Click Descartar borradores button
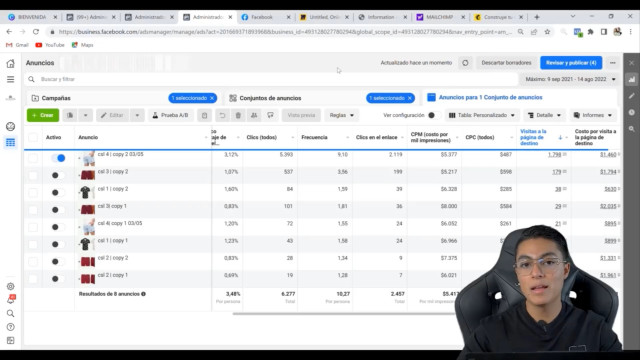 click(506, 63)
